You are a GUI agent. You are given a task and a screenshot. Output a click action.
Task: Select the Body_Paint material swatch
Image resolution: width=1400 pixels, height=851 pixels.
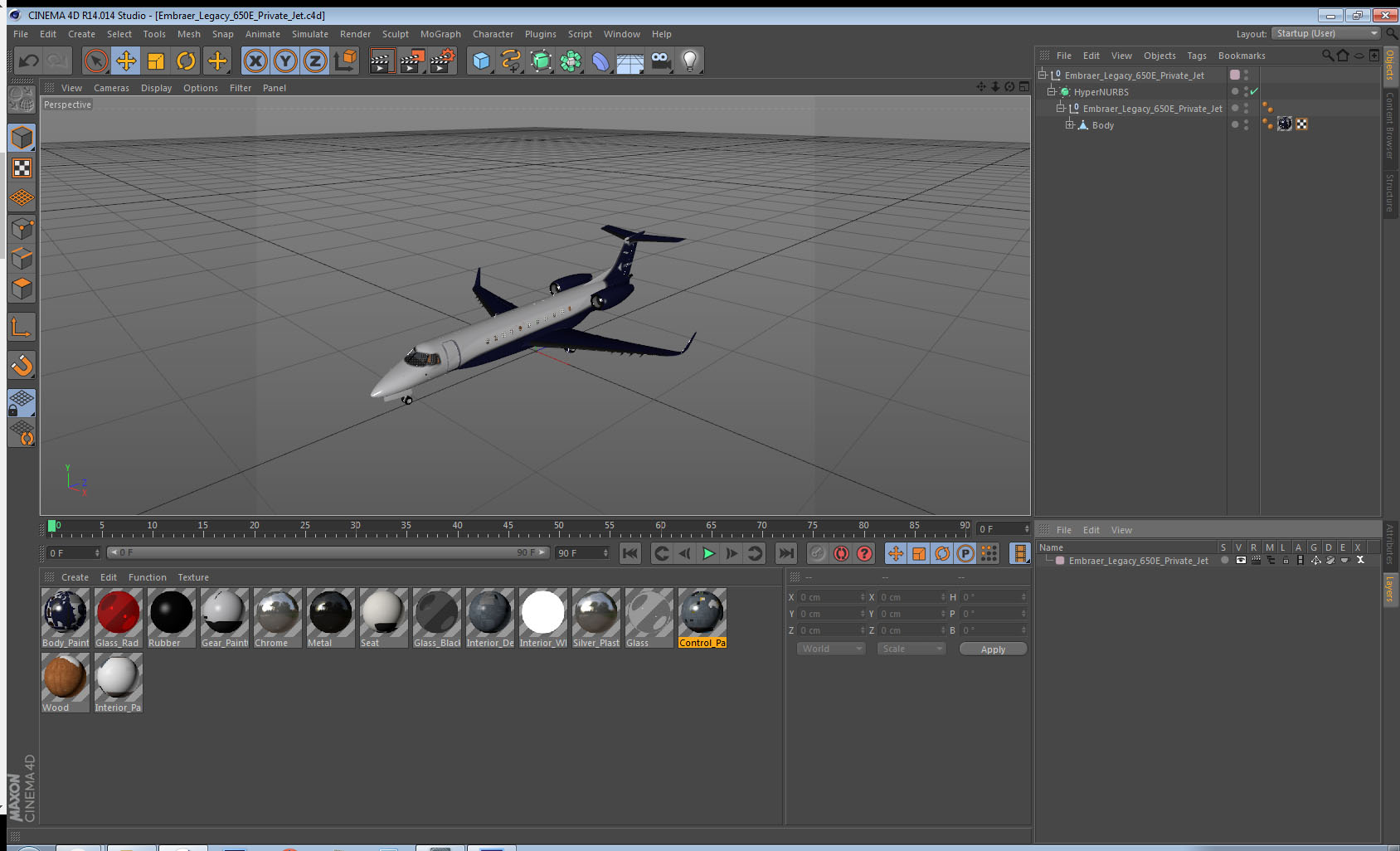[66, 618]
